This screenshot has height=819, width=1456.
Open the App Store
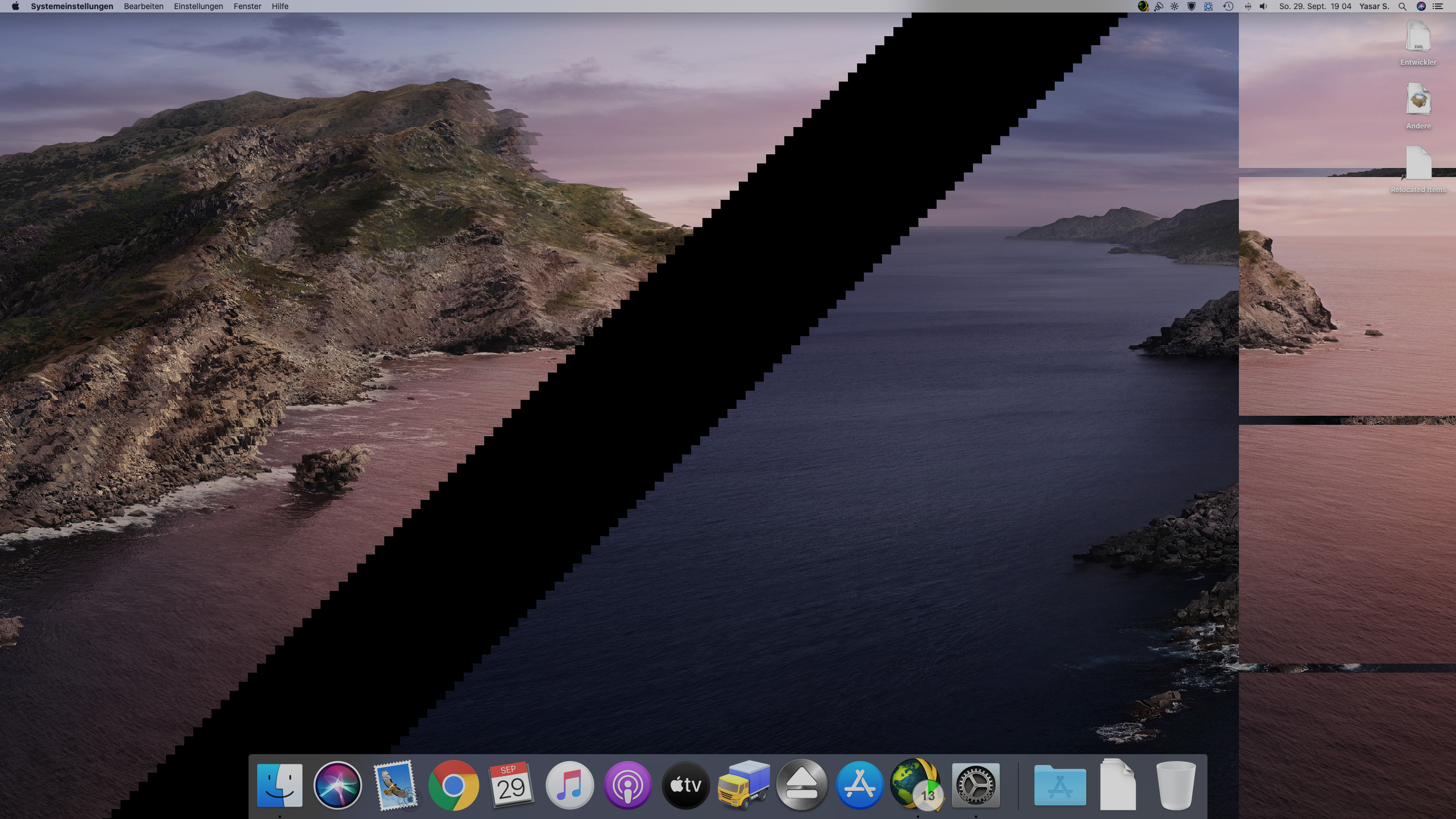(x=859, y=785)
